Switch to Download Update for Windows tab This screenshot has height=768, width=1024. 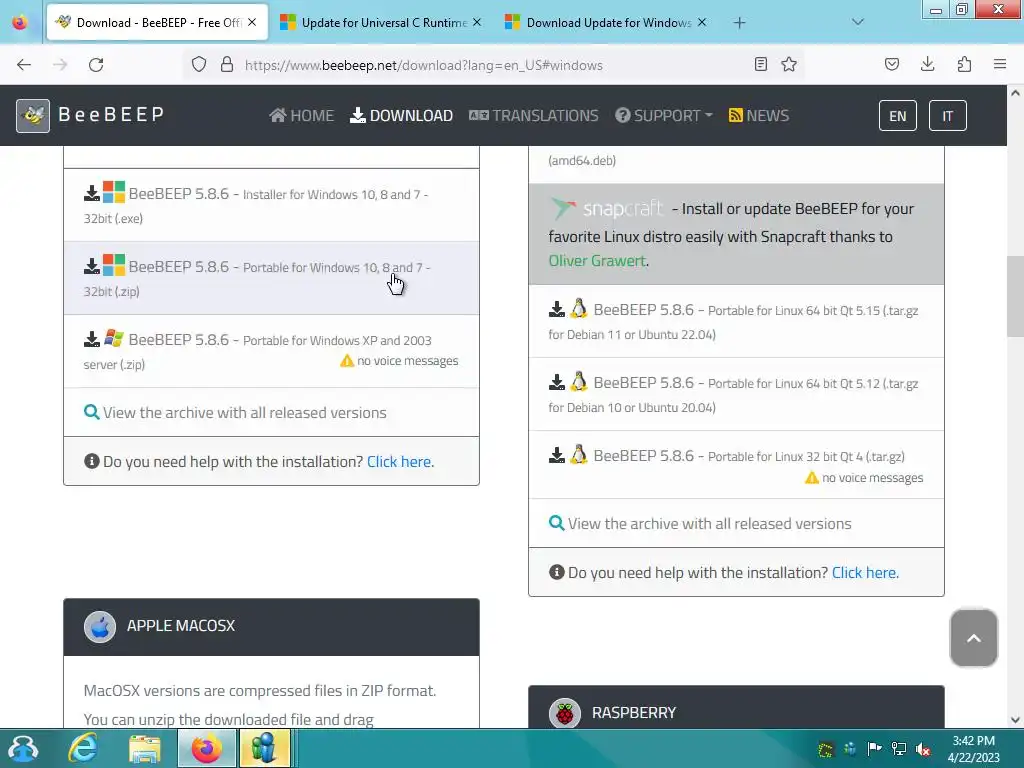click(x=606, y=23)
